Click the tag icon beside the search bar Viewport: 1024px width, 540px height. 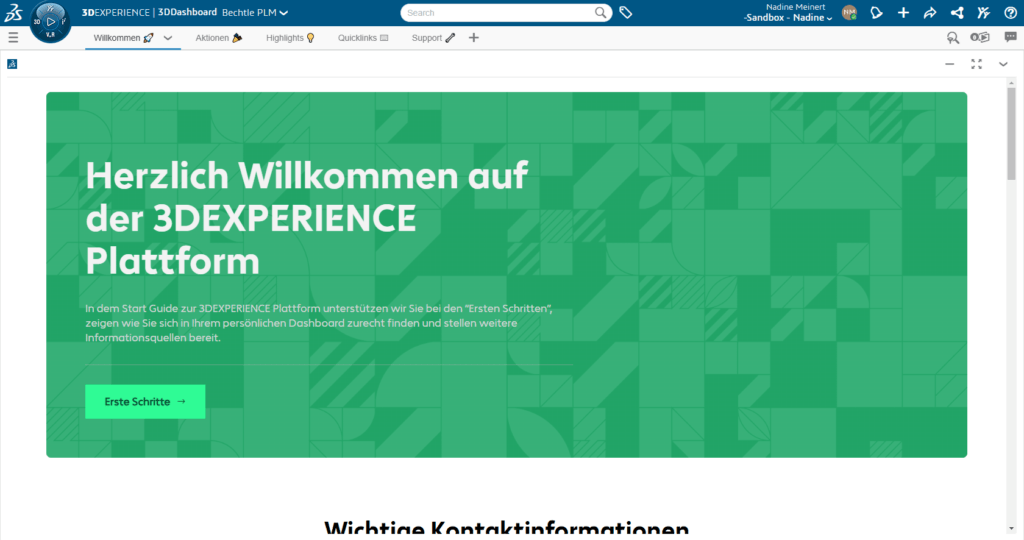click(626, 13)
